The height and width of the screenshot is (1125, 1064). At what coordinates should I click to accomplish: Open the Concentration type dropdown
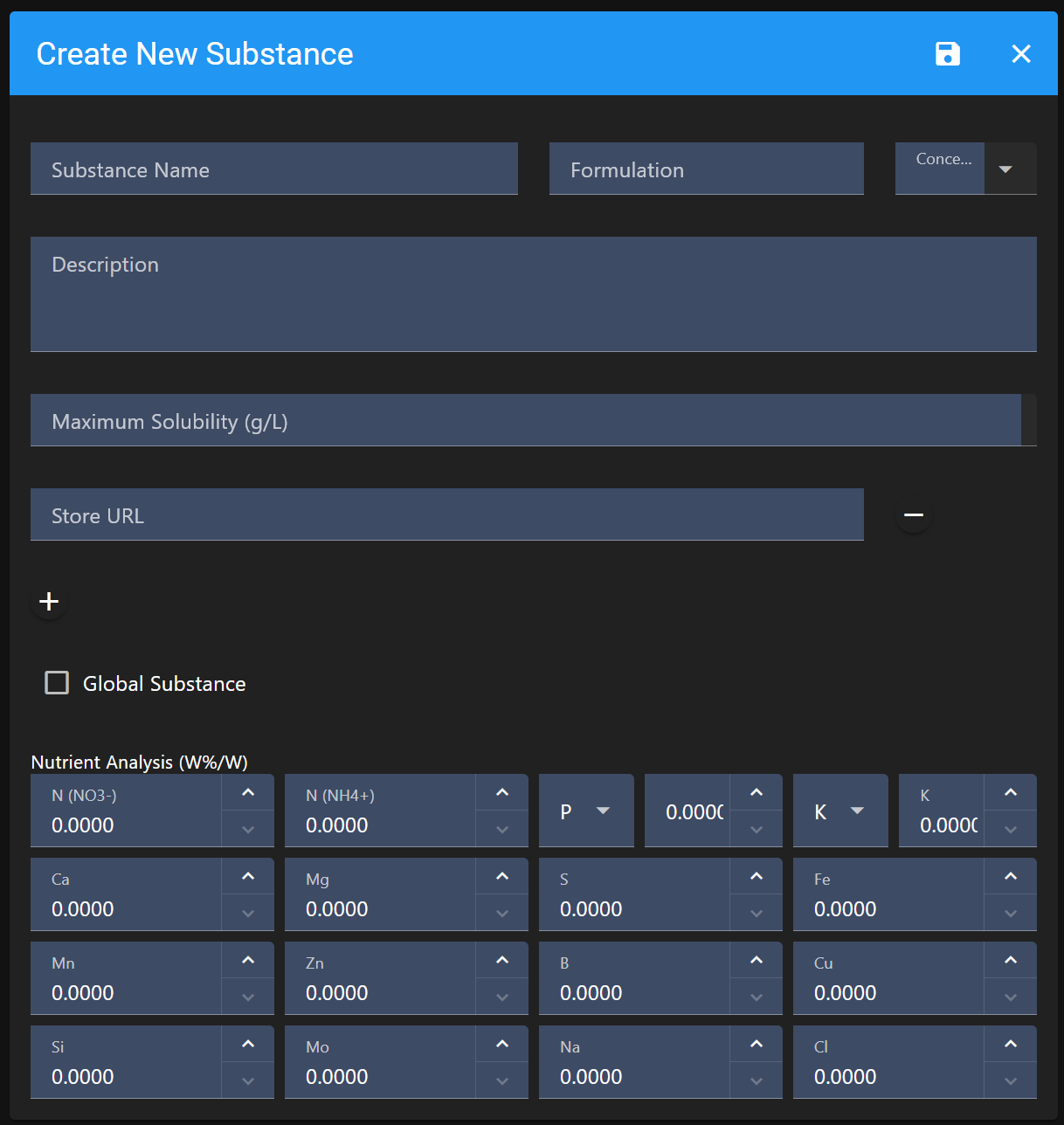click(x=1005, y=169)
